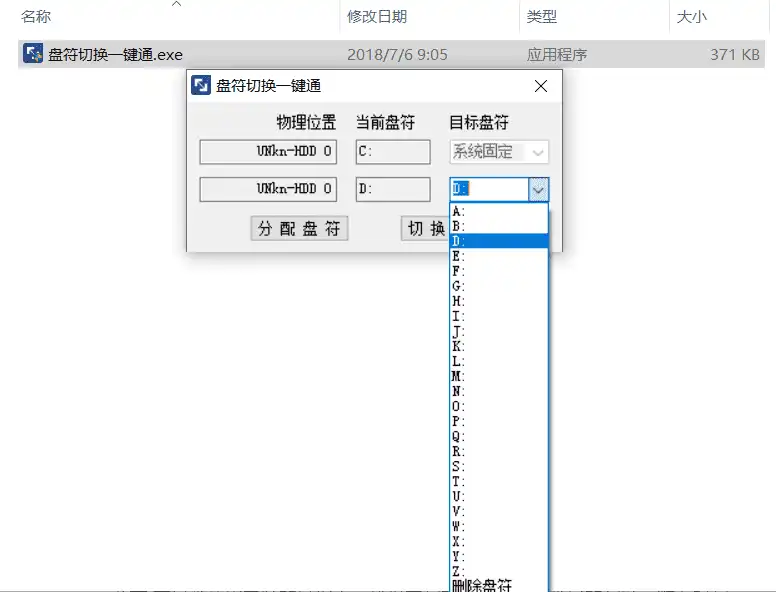Choose Z: from the drive letter list
Image resolution: width=776 pixels, height=592 pixels.
click(499, 571)
